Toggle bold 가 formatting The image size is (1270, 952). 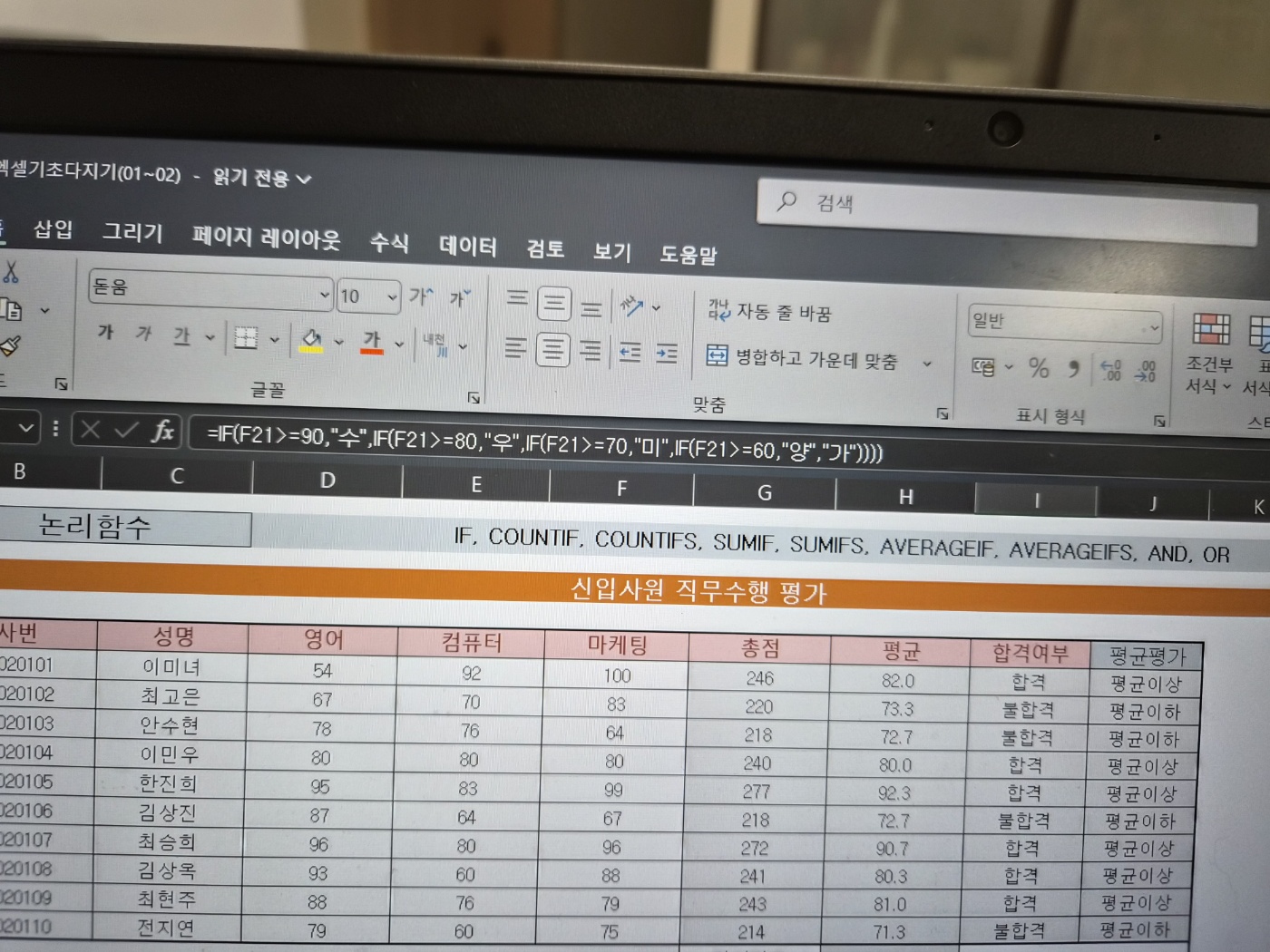[106, 333]
